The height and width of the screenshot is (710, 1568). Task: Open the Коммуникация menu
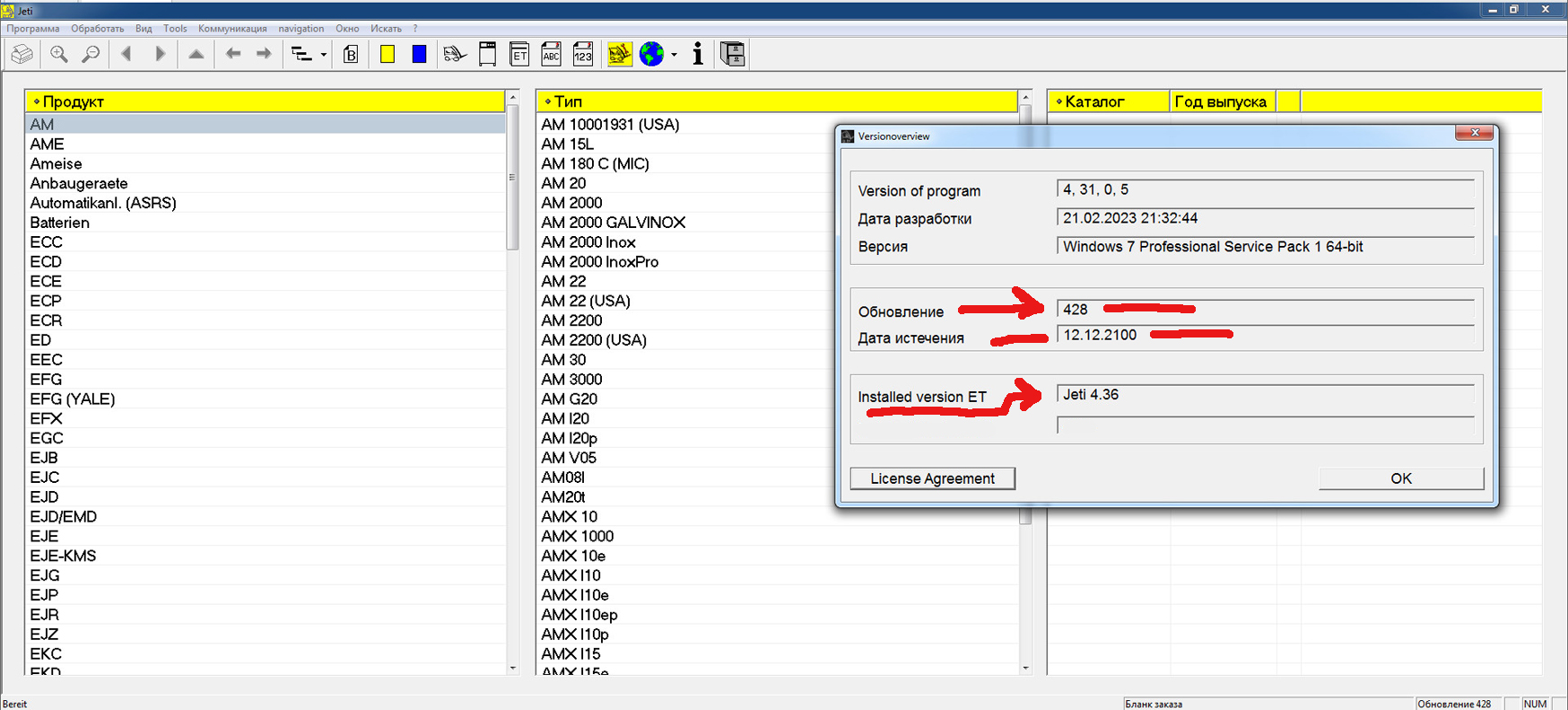232,29
